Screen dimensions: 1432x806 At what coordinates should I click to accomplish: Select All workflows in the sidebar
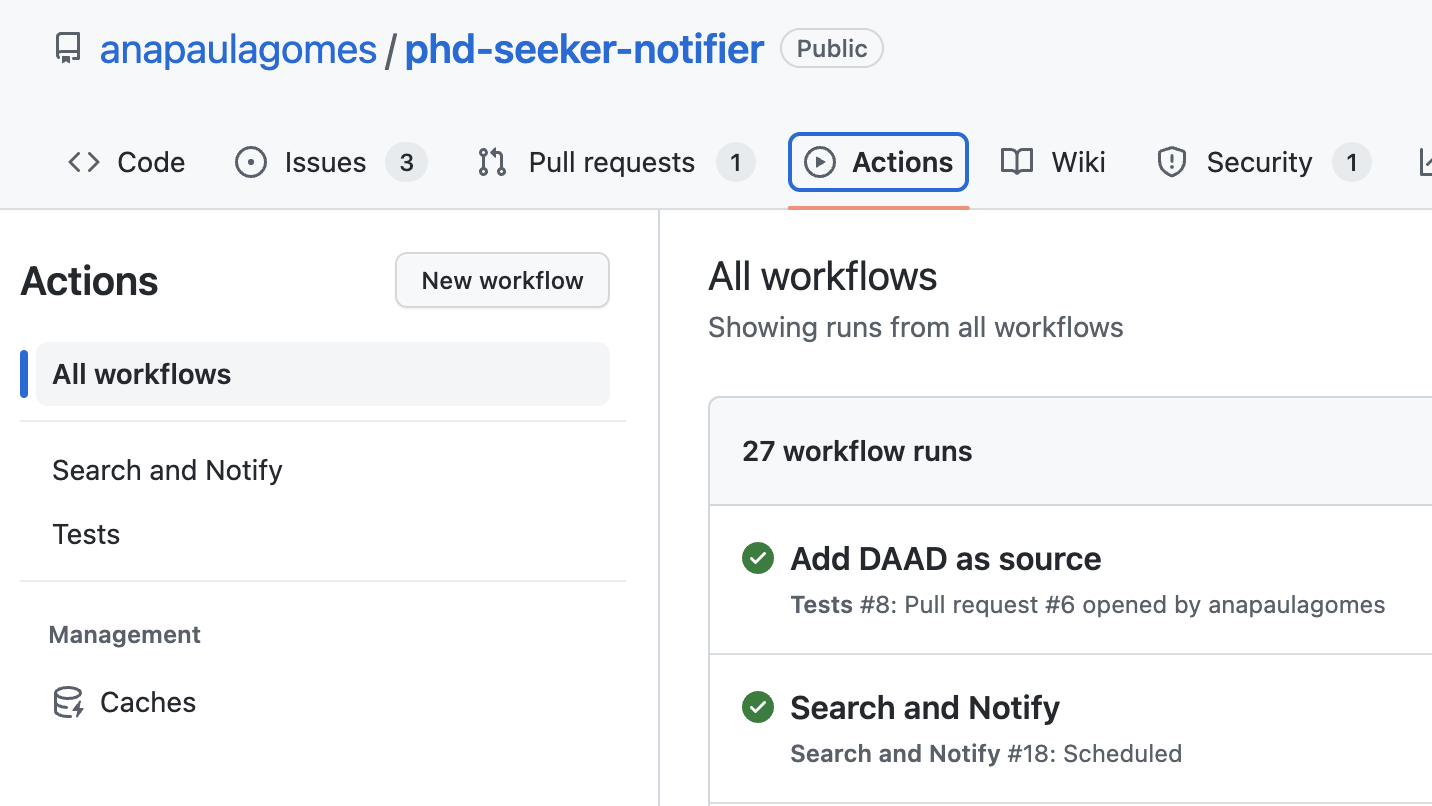(323, 374)
